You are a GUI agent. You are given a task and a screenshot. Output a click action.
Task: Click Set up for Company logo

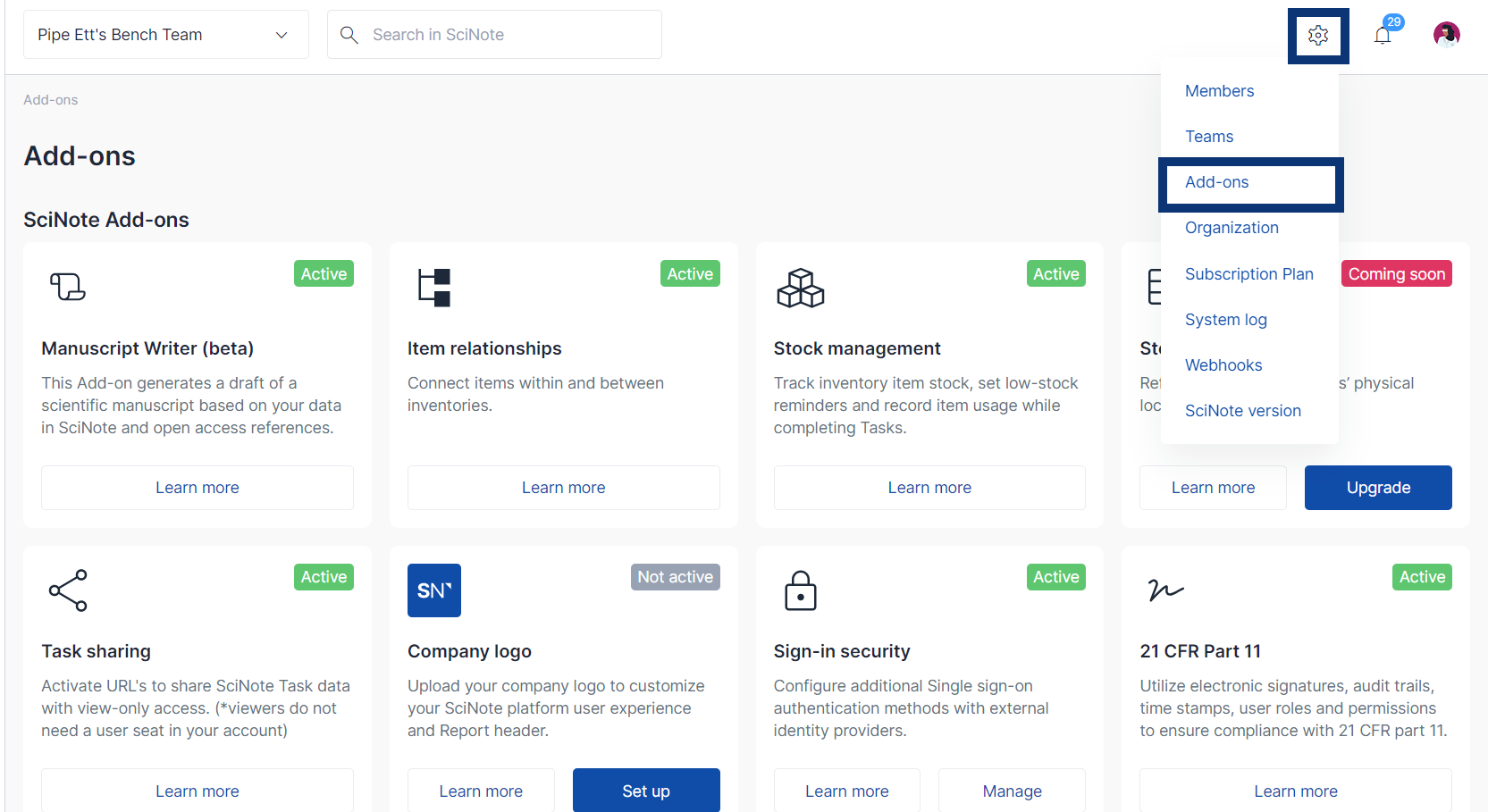point(645,791)
